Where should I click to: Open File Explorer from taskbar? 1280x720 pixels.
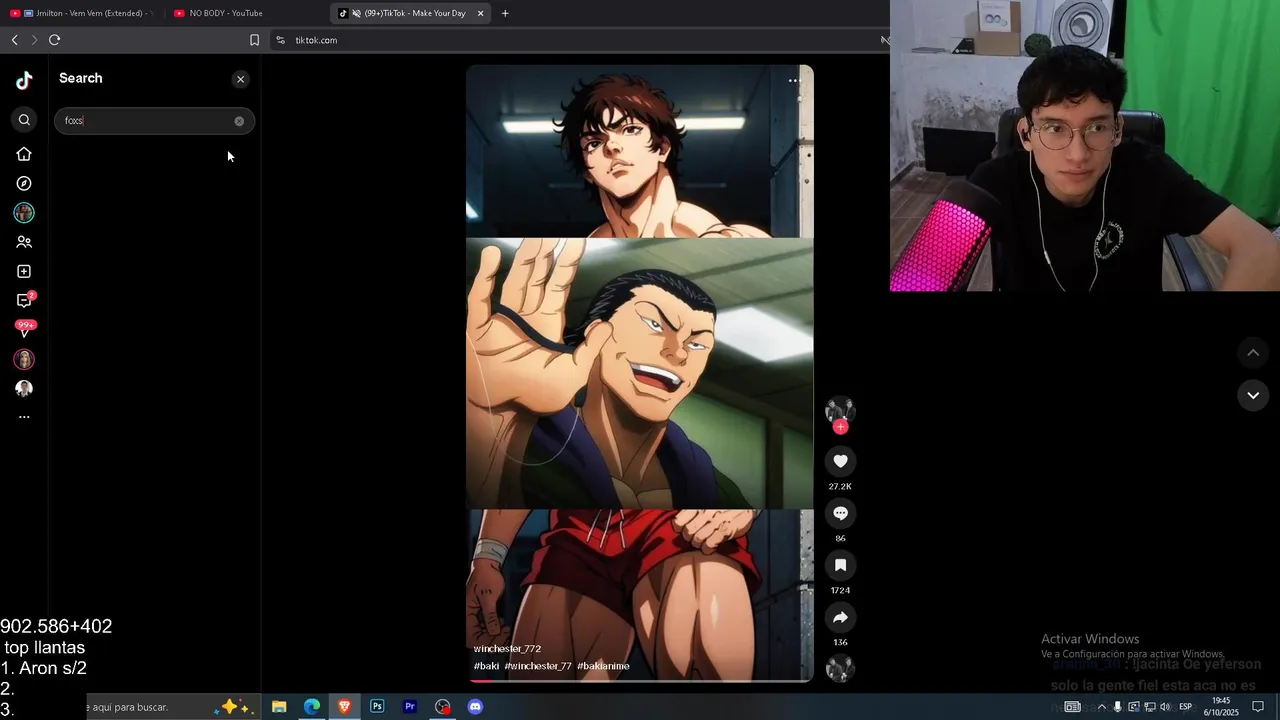279,707
